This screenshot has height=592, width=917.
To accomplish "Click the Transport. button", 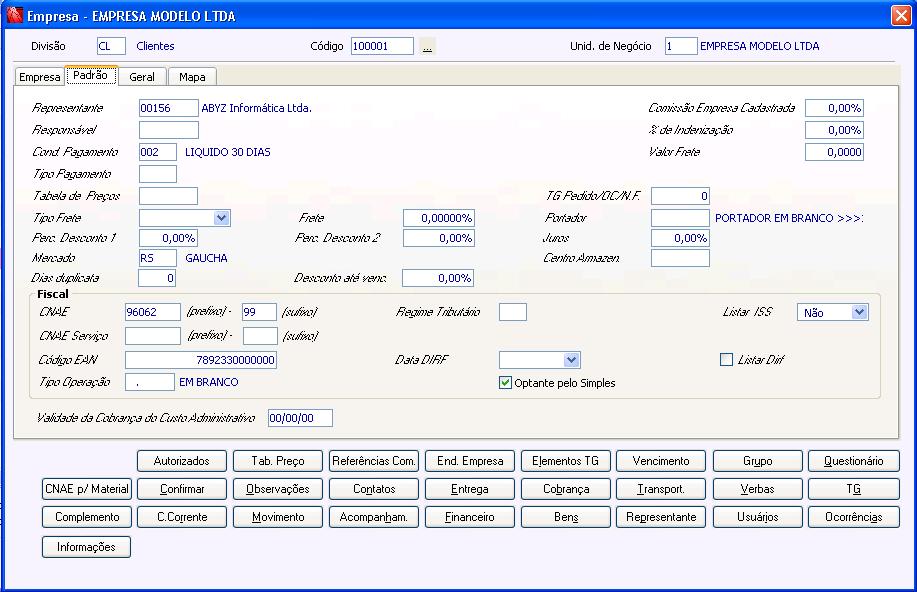I will point(661,489).
